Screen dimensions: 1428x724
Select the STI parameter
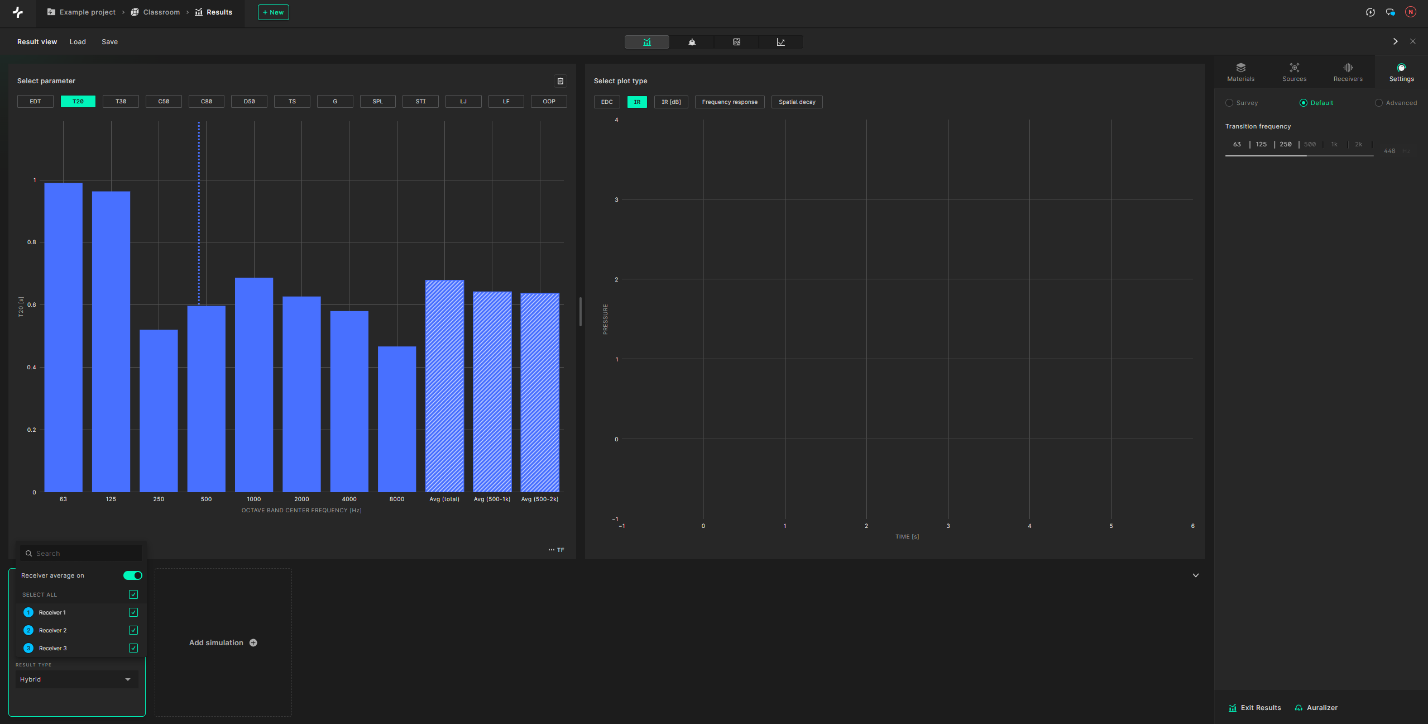(420, 102)
